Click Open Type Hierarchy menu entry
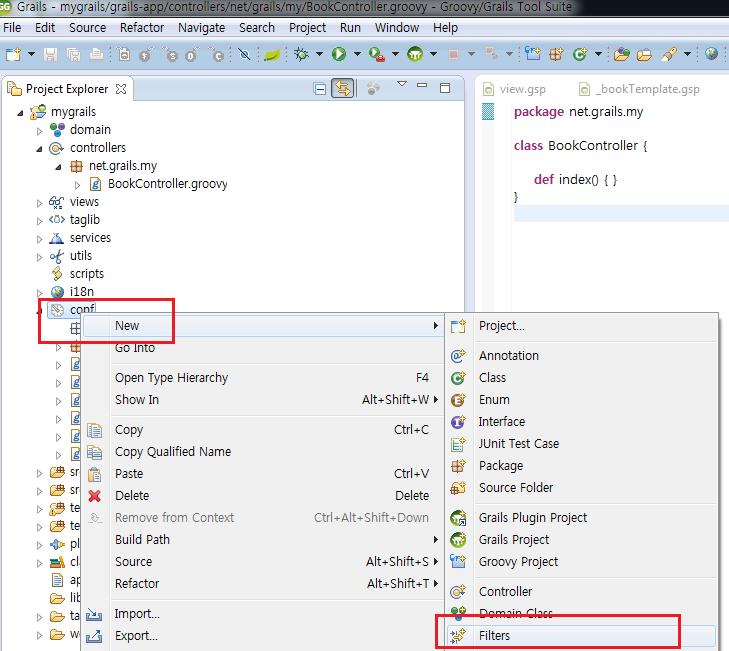 (263, 378)
